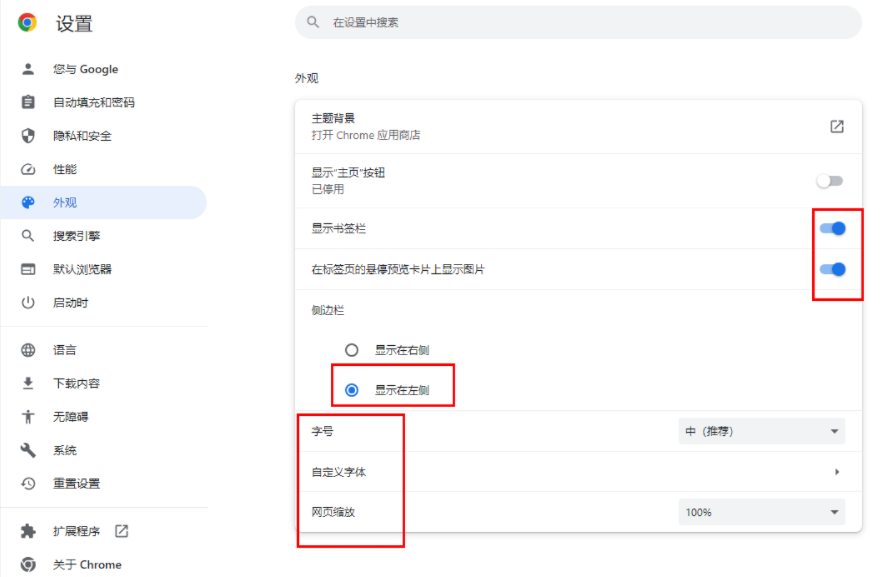
Task: Click the 侧边栏 label
Action: pos(328,310)
